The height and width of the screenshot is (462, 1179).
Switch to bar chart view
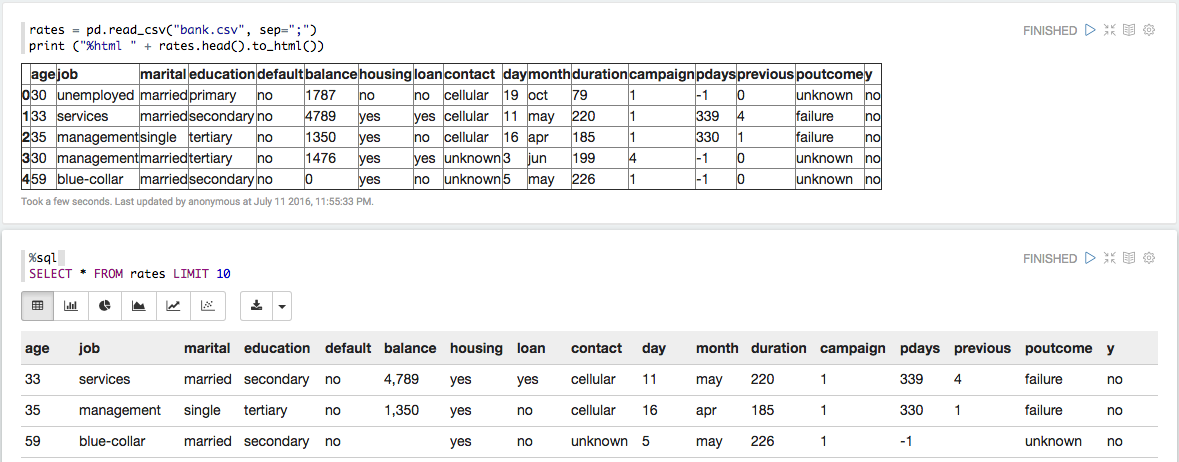tap(71, 305)
